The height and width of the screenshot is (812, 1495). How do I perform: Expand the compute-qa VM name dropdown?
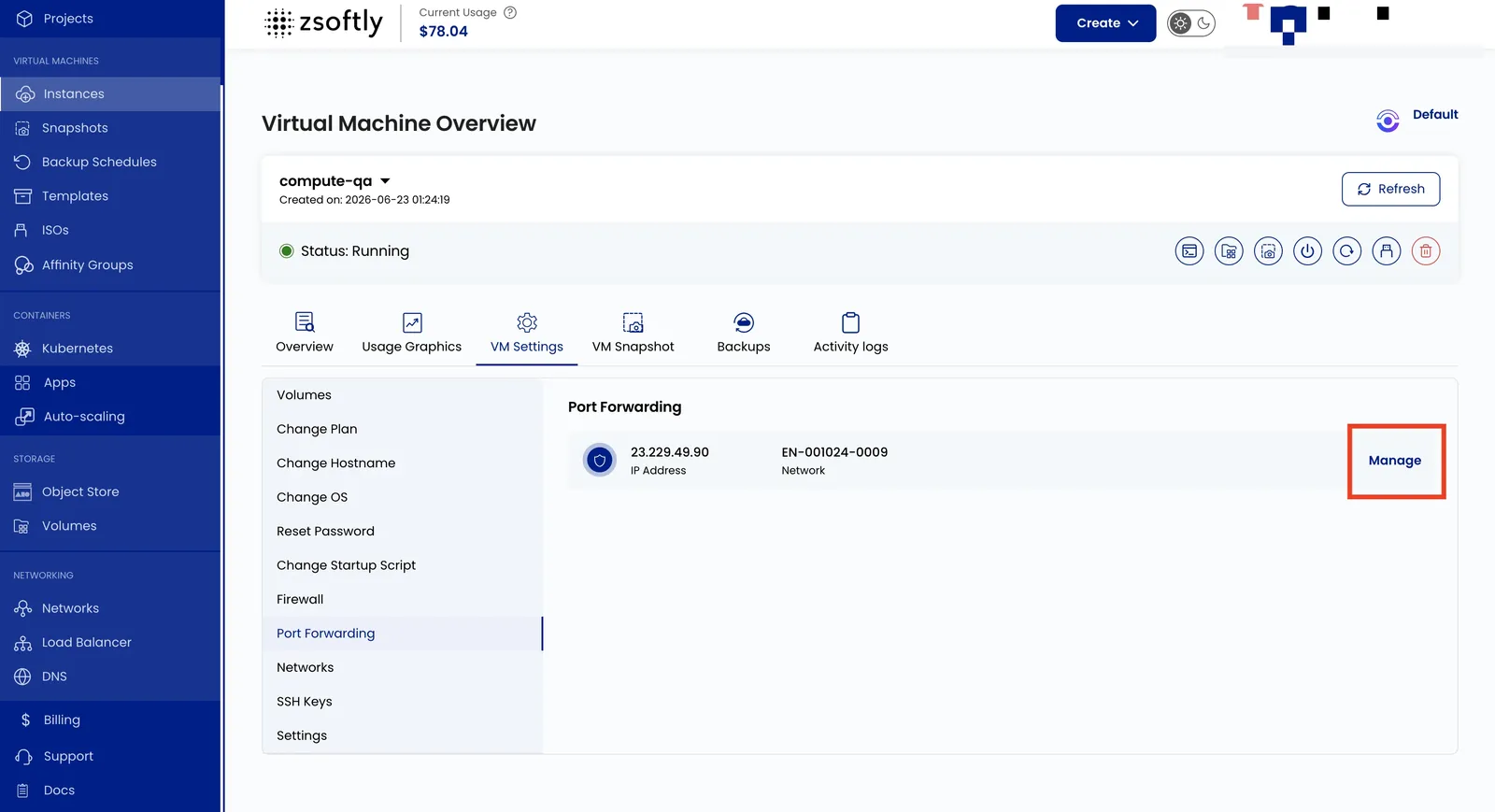(x=385, y=181)
